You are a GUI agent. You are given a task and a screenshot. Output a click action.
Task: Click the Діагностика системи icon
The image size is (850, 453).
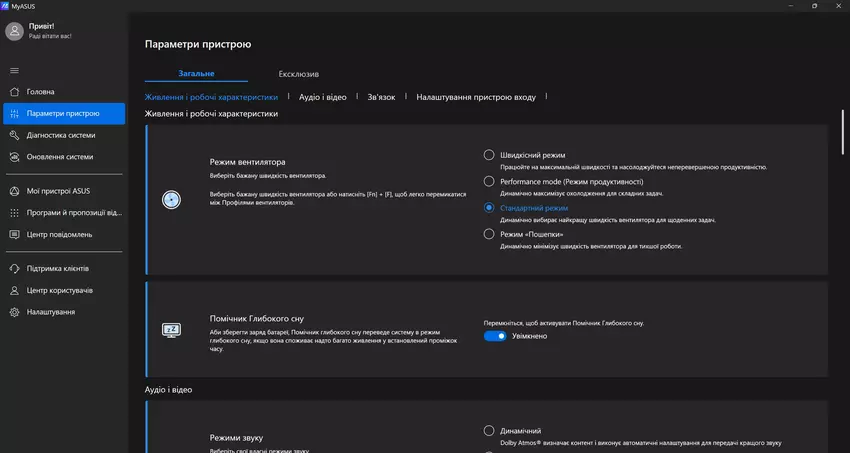point(14,135)
